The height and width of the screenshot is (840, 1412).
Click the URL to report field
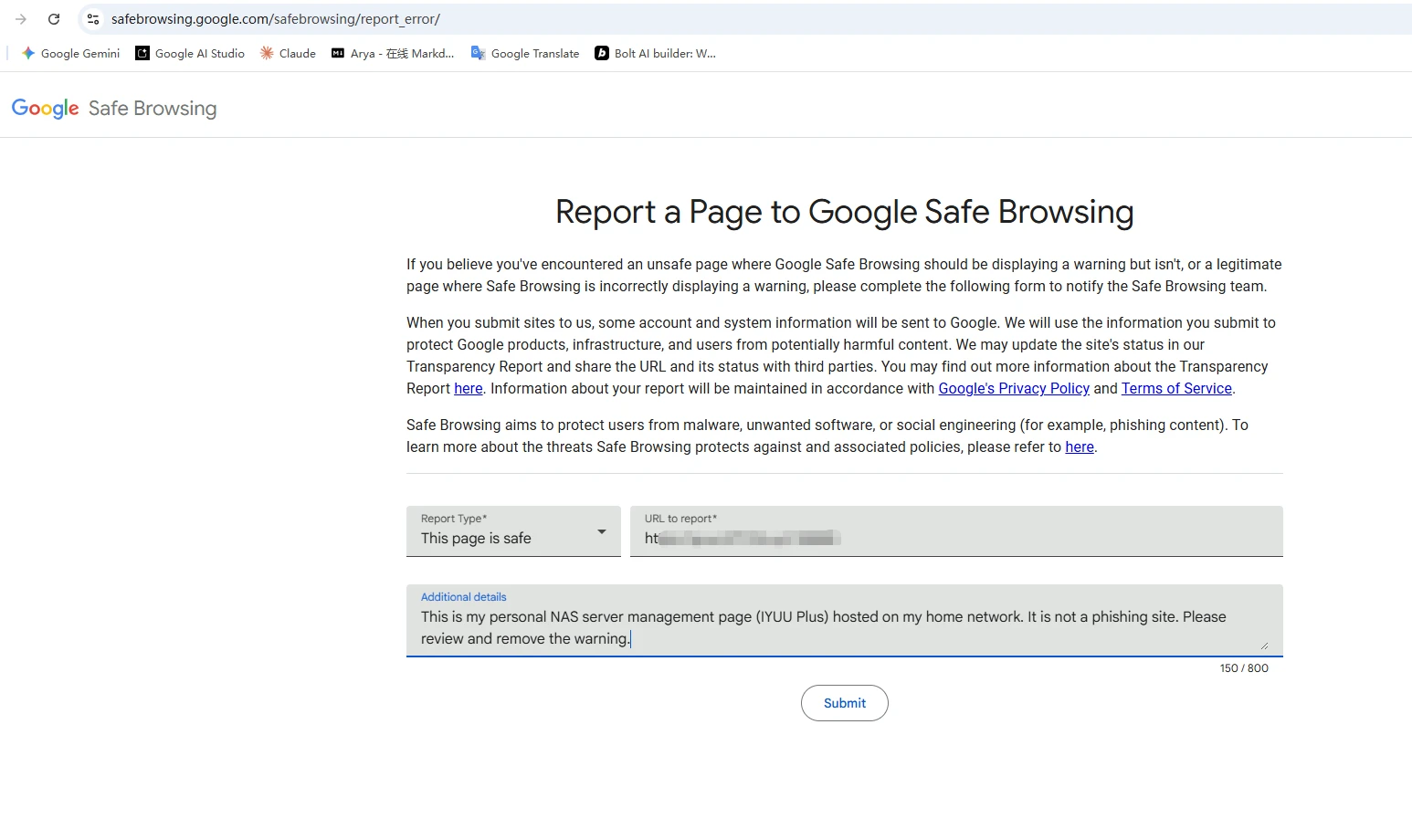954,538
